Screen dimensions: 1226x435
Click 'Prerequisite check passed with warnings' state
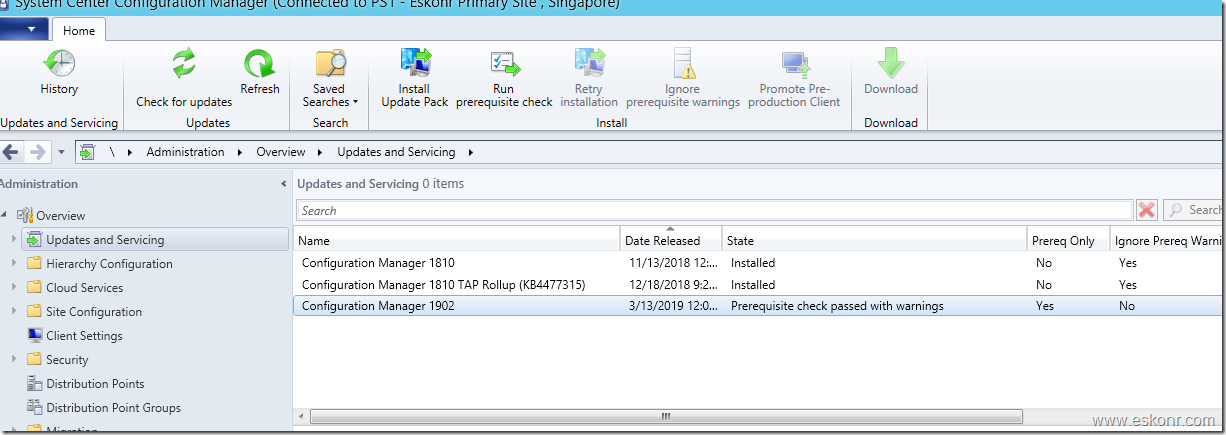click(837, 306)
